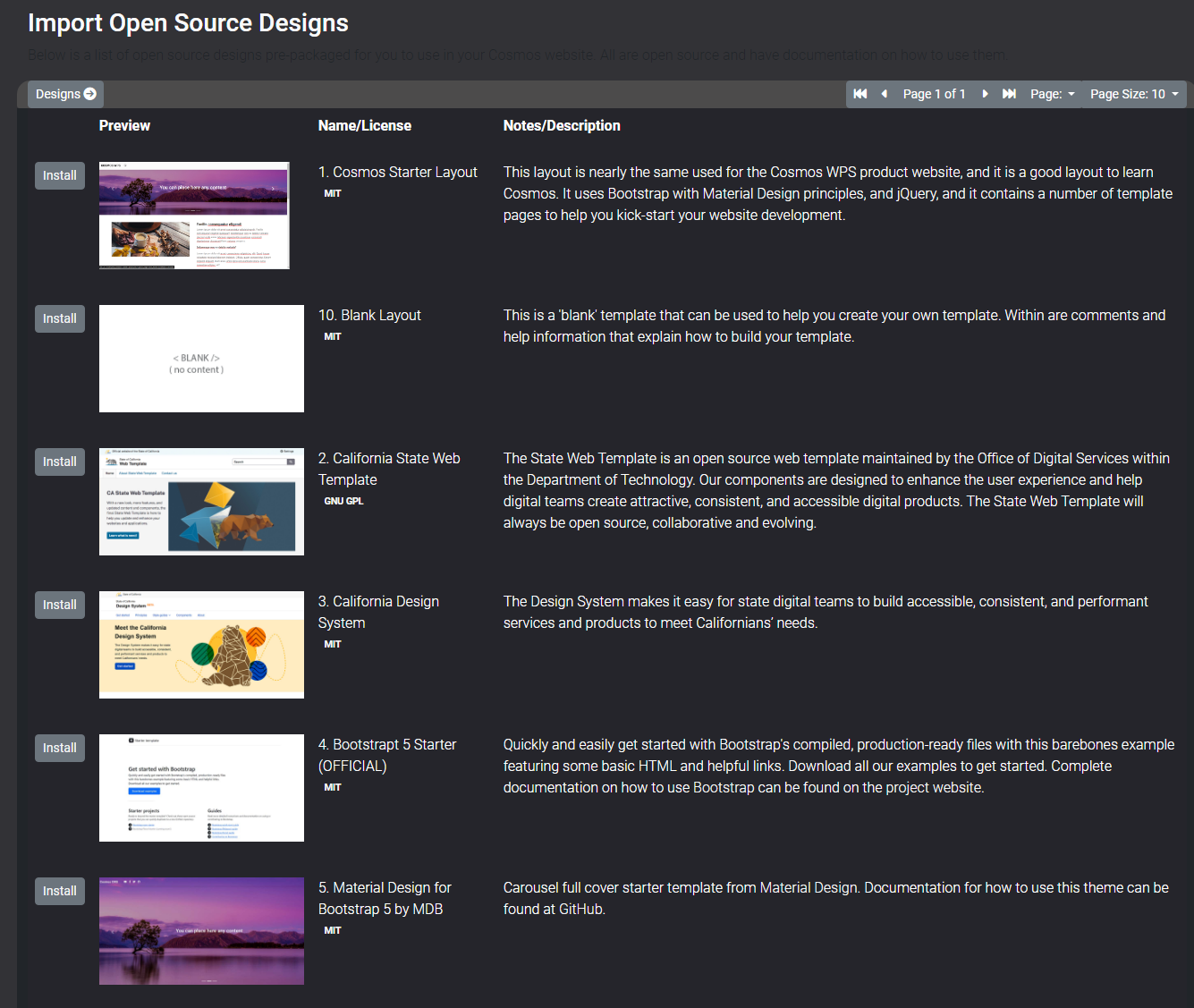Viewport: 1194px width, 1008px height.
Task: Install the Blank Layout
Action: click(x=60, y=318)
